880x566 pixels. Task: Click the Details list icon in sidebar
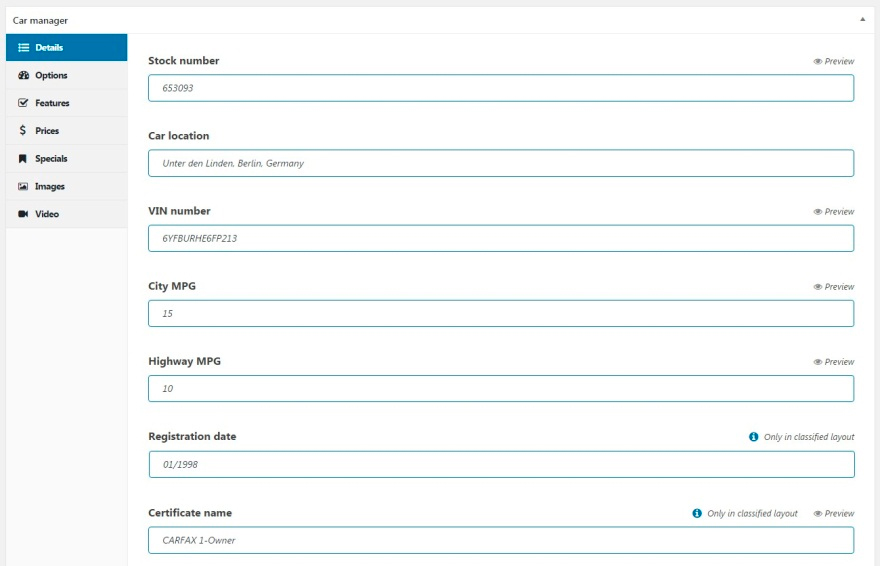point(23,48)
